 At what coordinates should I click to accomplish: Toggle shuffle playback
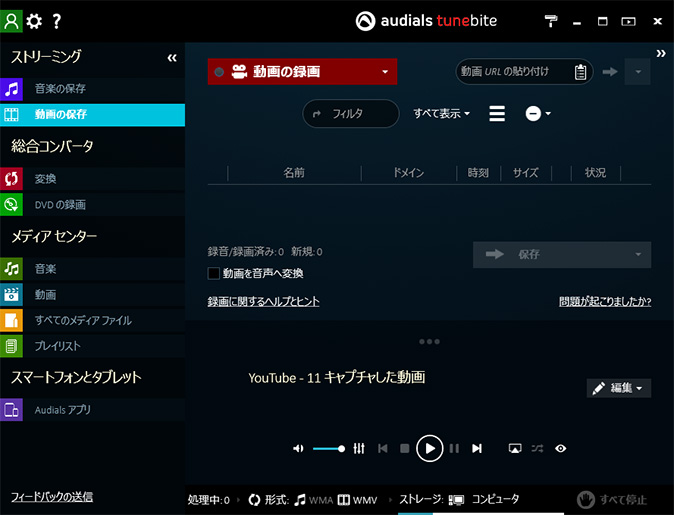(x=537, y=448)
